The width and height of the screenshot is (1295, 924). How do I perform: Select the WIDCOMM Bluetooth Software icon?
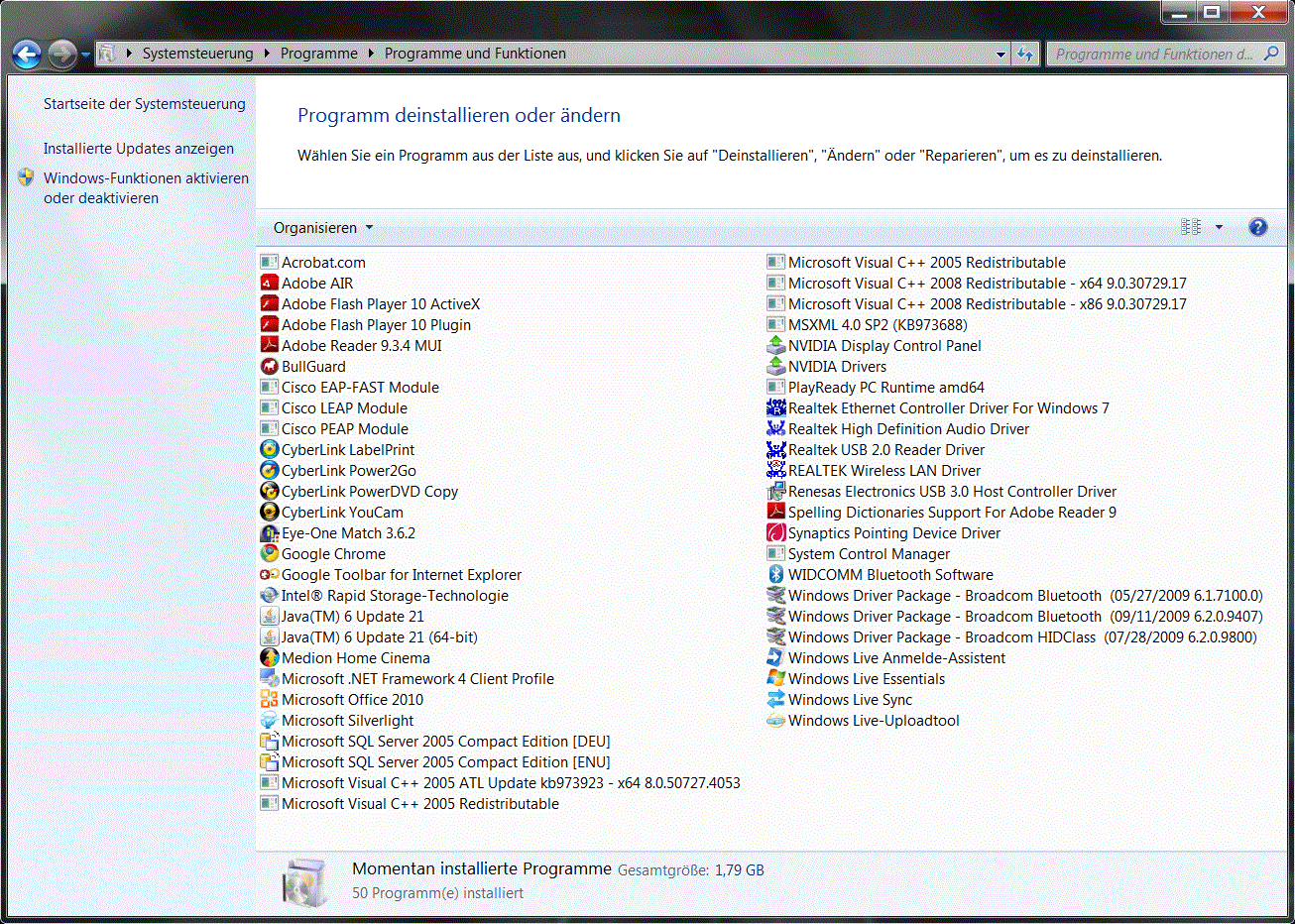pyautogui.click(x=775, y=574)
